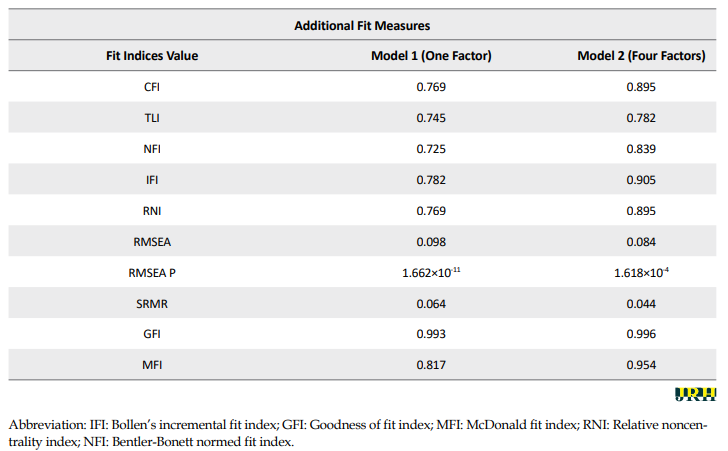Select the NFI row label
This screenshot has width=728, height=451.
tap(152, 149)
